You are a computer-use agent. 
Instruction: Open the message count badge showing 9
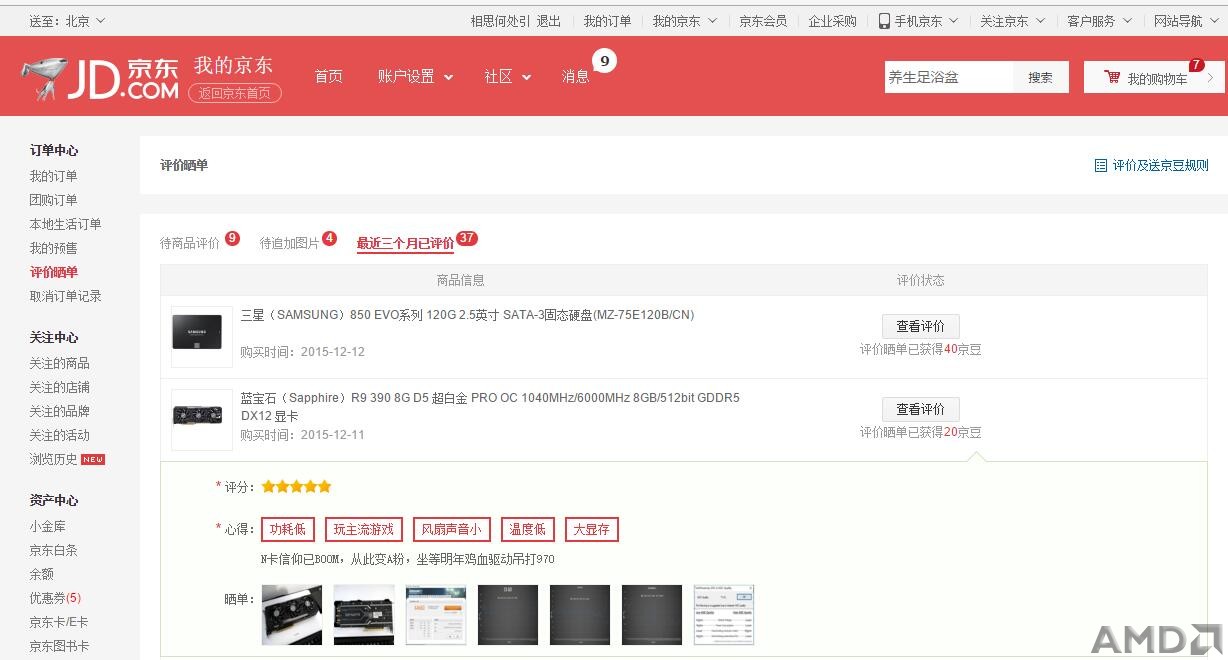(604, 61)
